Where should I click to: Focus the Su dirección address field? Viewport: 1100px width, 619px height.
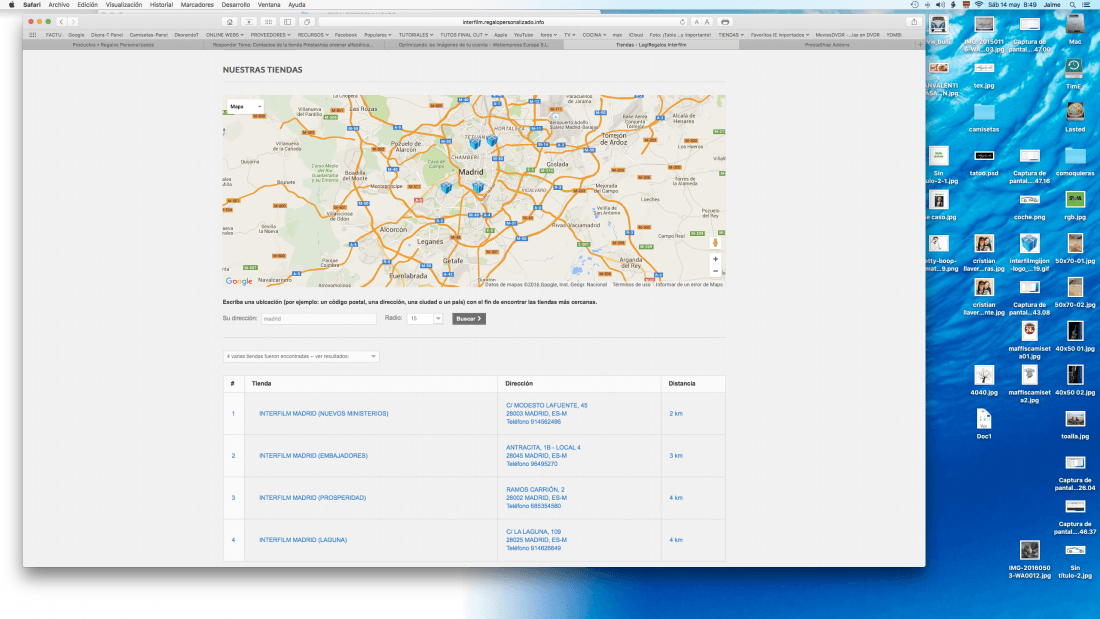point(319,319)
